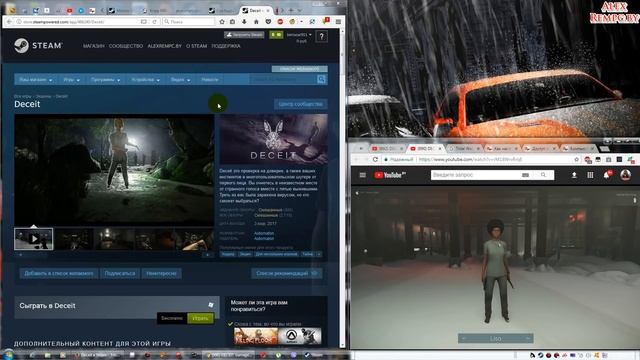Screen dimensions: 640x360
Task: Open 'О STEAM' in Steam top menu
Action: tap(196, 46)
